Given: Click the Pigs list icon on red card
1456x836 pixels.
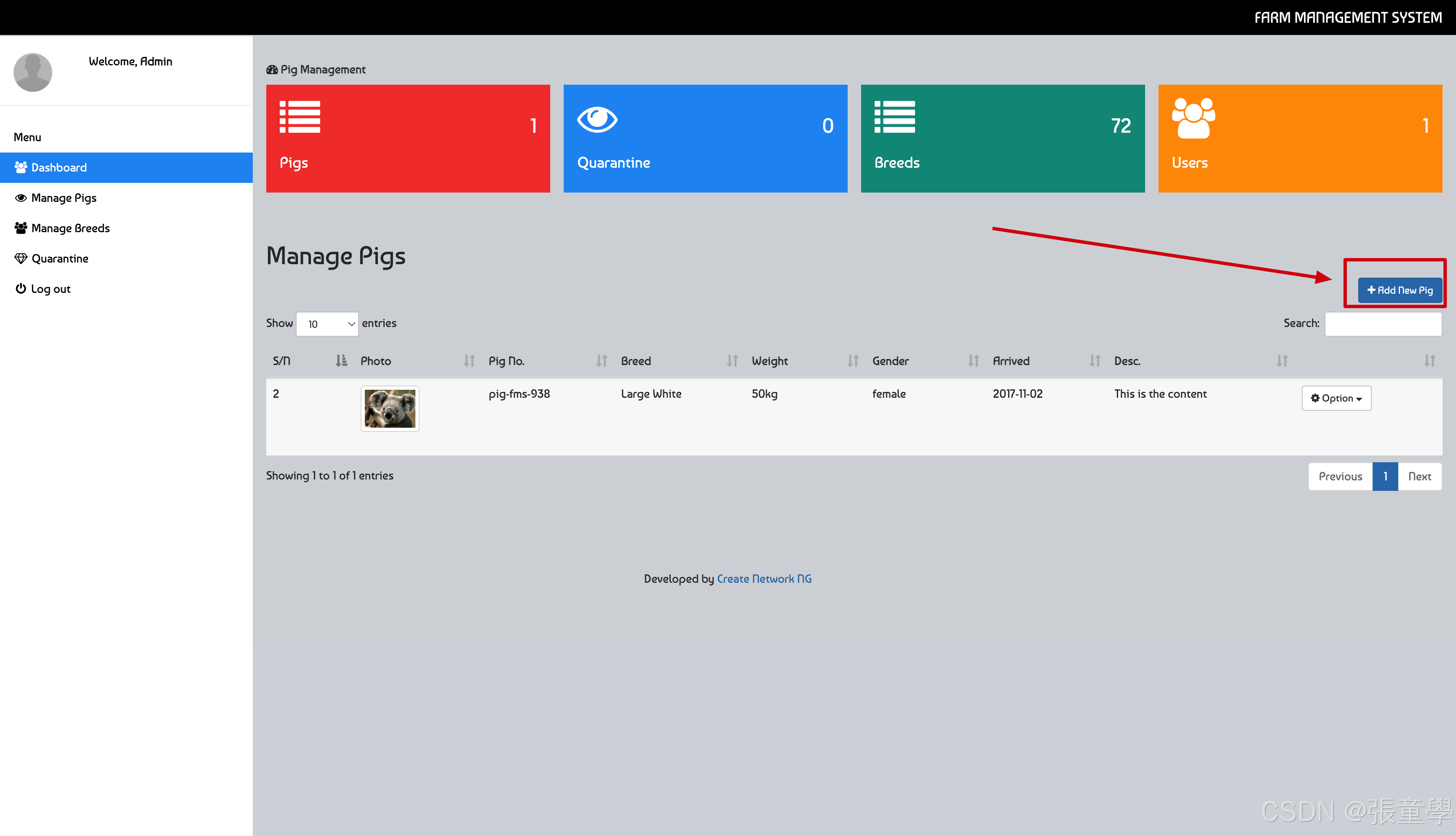Looking at the screenshot, I should (x=300, y=117).
